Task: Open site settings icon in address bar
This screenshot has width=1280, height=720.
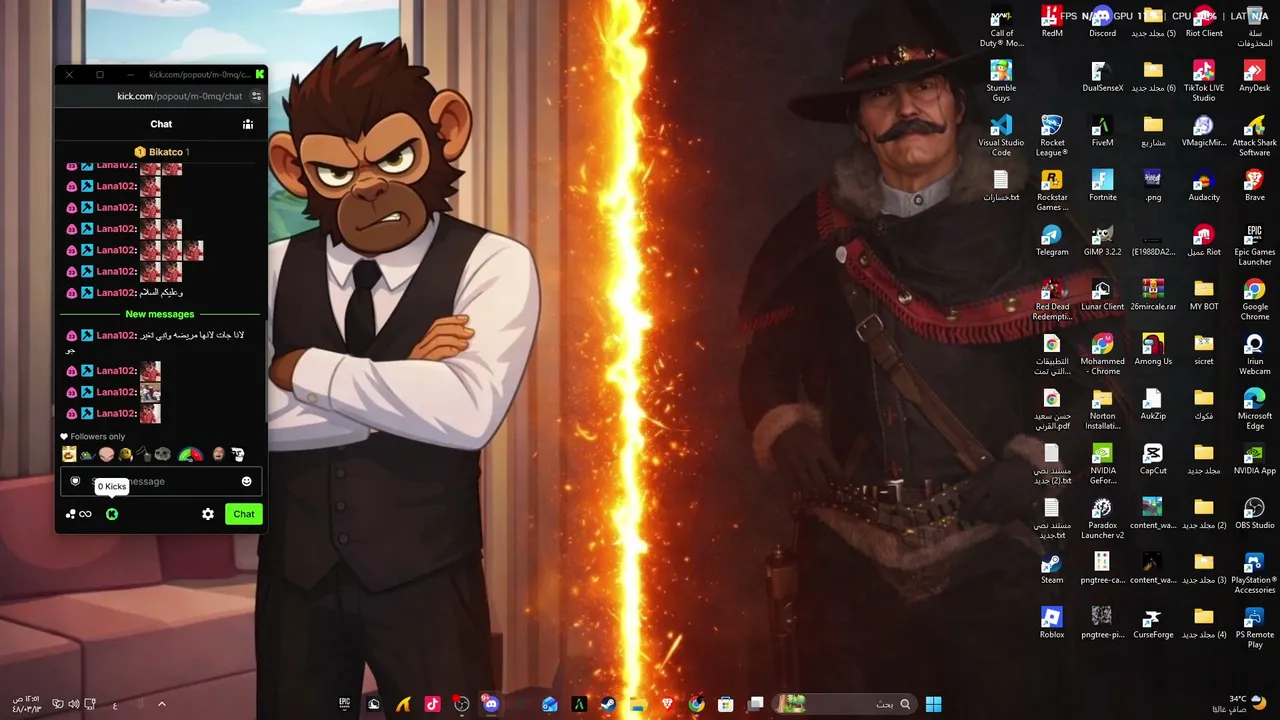Action: [256, 96]
